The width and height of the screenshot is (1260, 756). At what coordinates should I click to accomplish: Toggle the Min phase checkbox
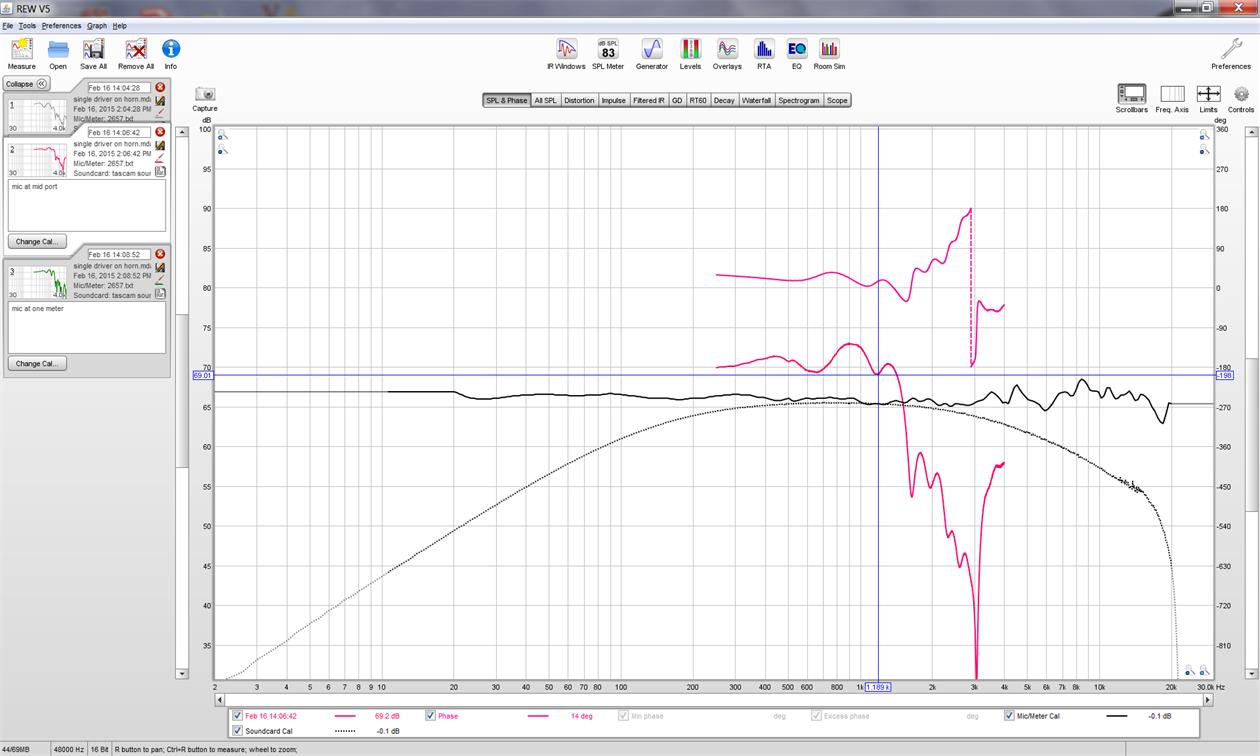(x=623, y=716)
